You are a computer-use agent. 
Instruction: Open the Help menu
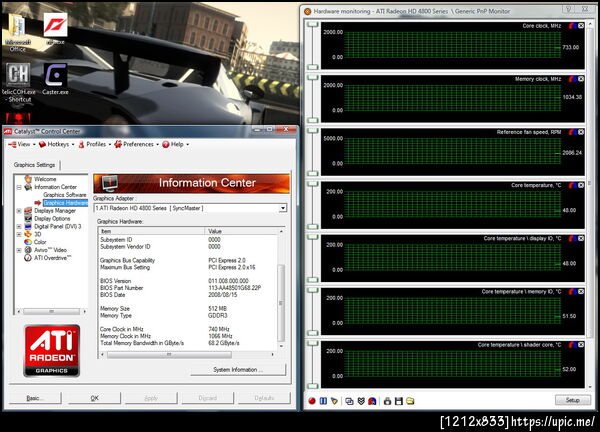176,144
